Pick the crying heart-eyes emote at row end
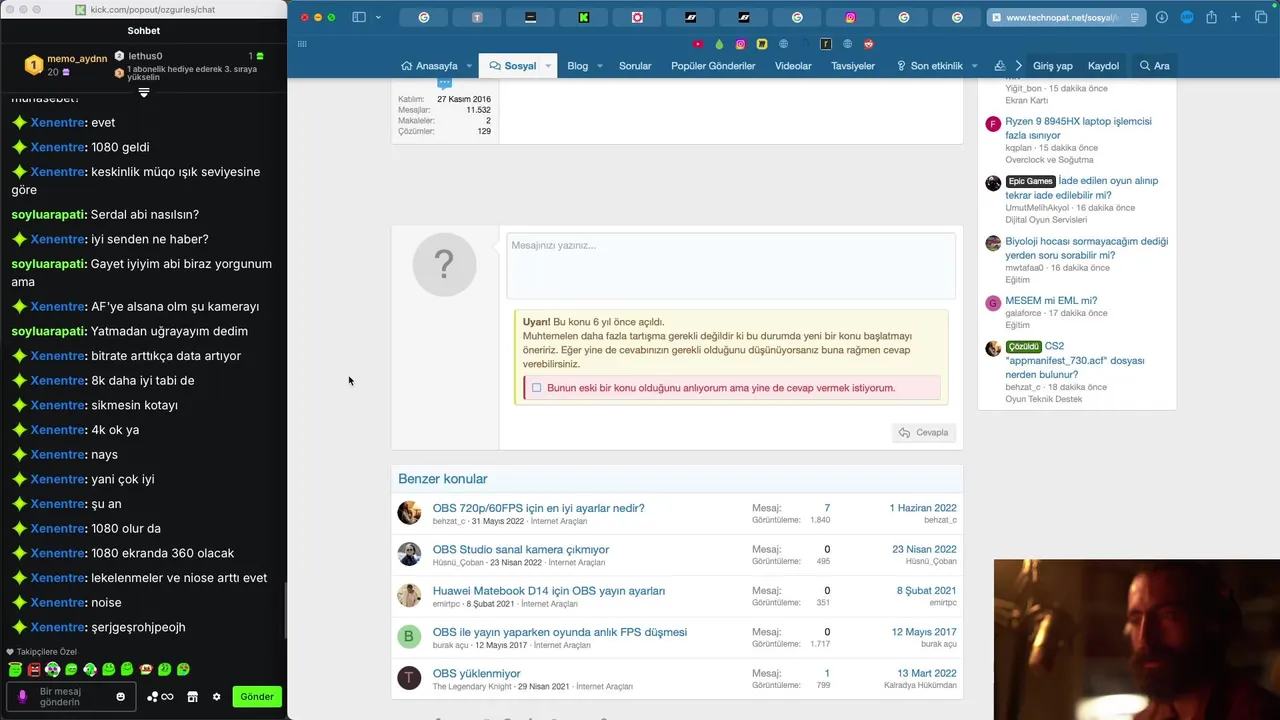Screen dimensions: 1280x720 (x=183, y=669)
